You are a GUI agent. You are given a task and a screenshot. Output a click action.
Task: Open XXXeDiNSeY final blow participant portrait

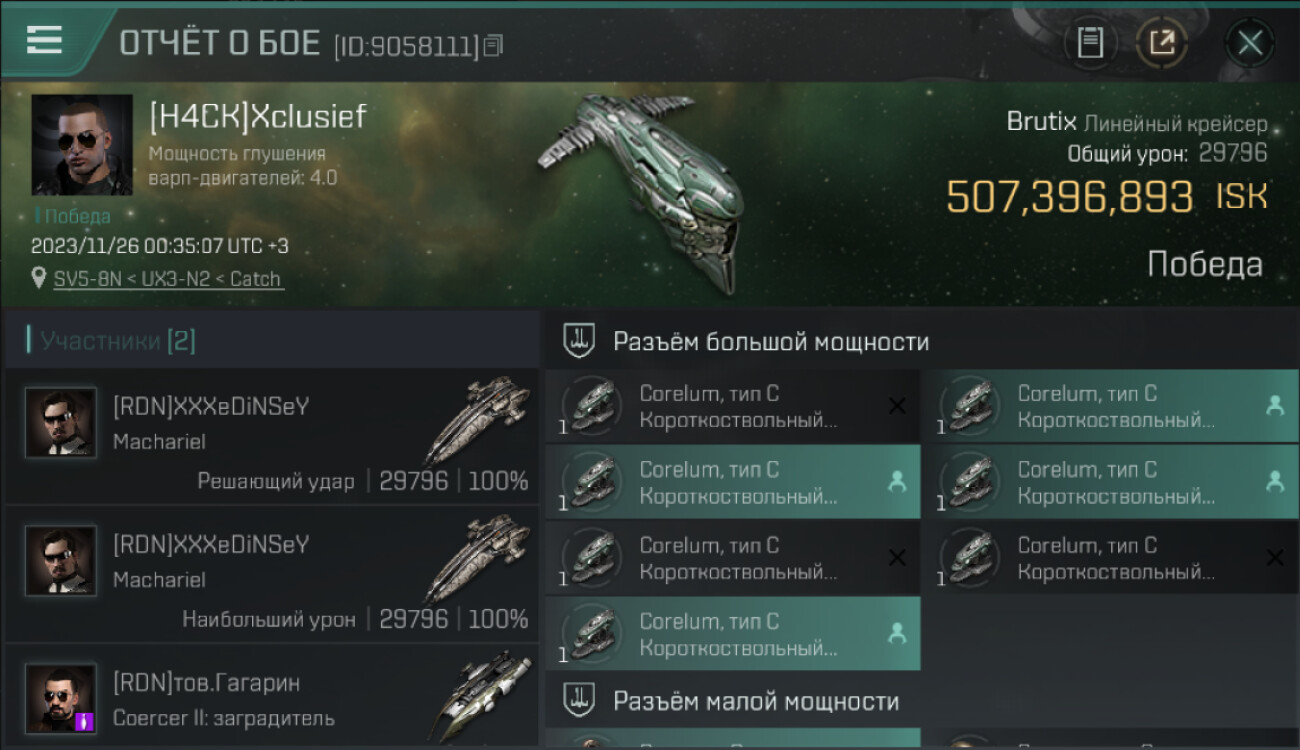61,422
